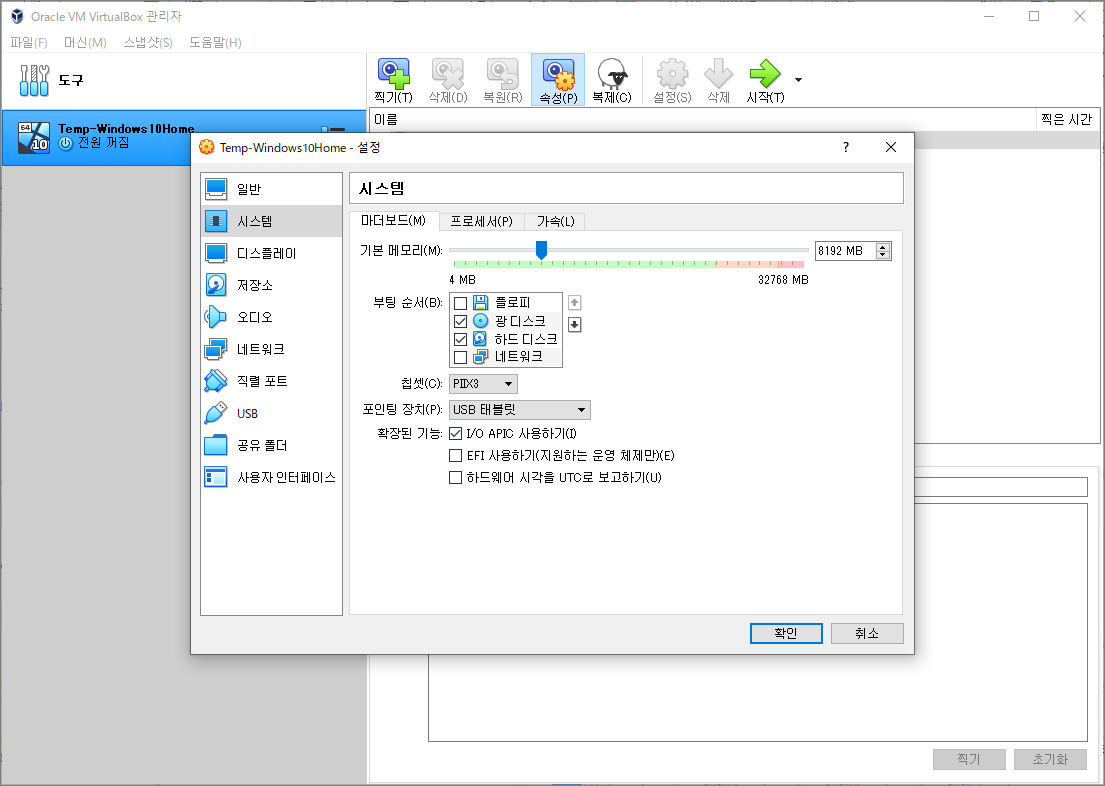Open 오디오 audio settings
The image size is (1105, 786).
tap(271, 317)
